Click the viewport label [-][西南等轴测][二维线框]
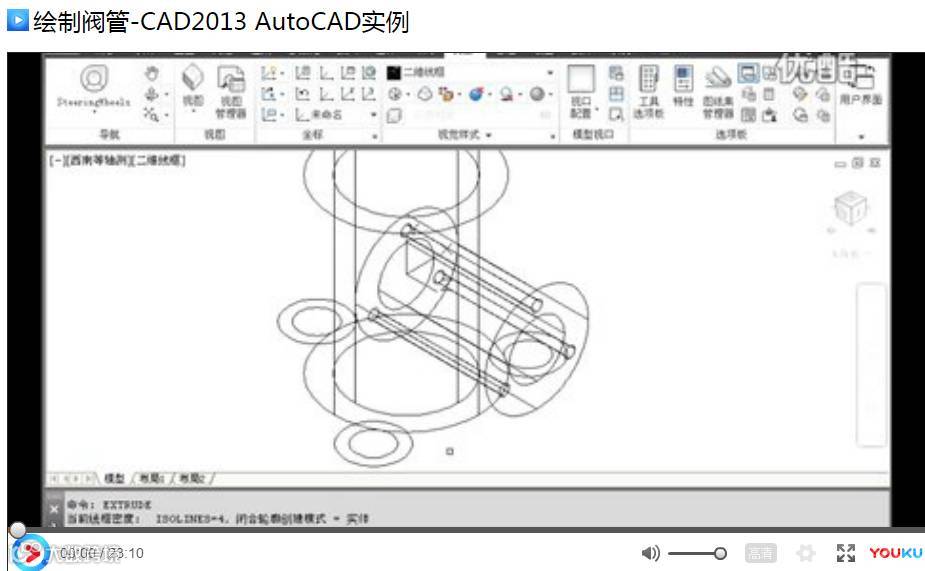The image size is (925, 571). (117, 160)
